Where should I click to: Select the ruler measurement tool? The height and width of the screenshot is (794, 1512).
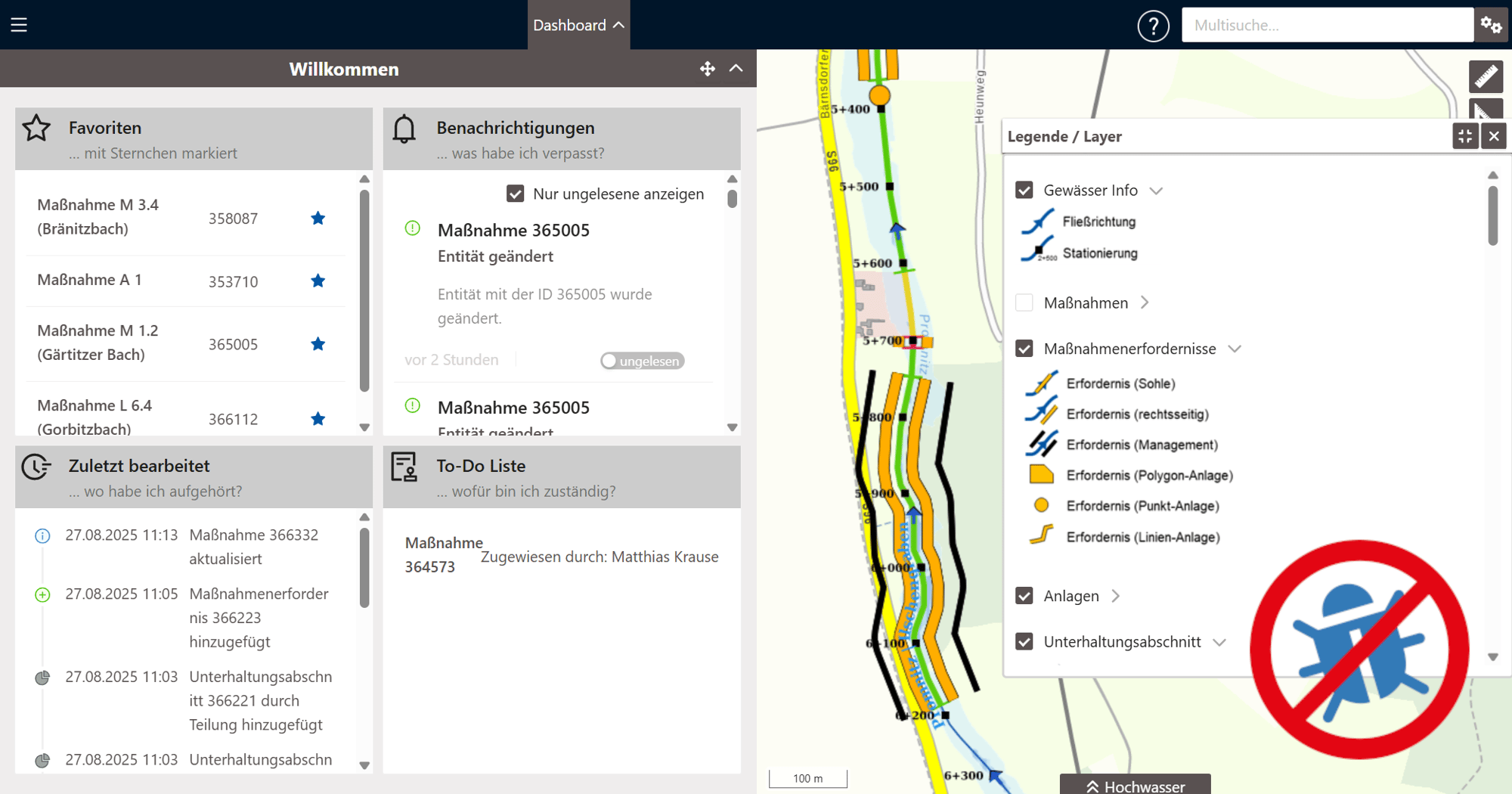pos(1486,76)
